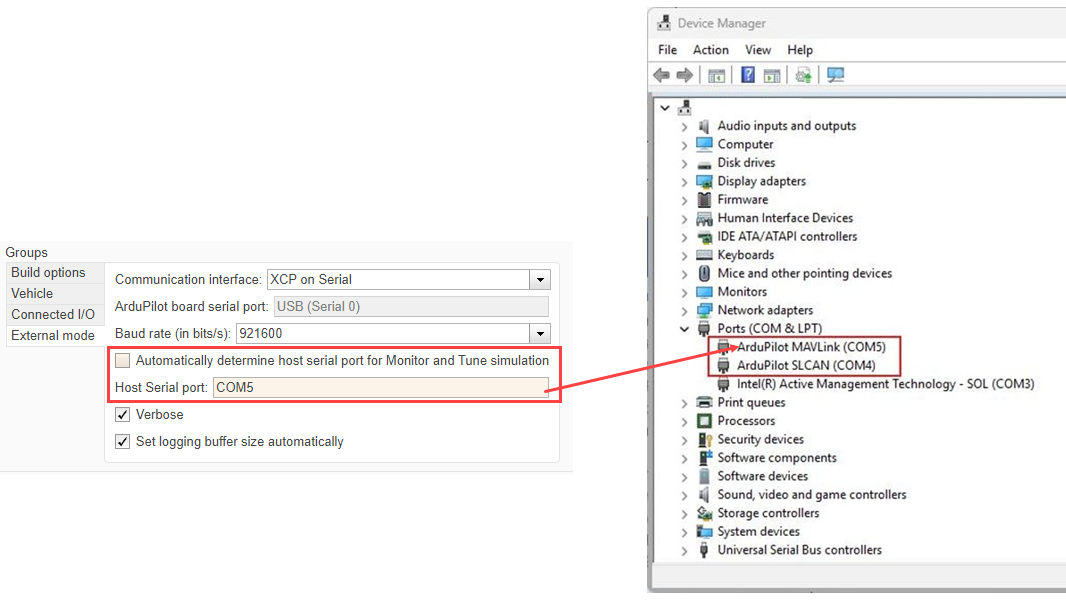1066x613 pixels.
Task: Open the Action menu
Action: click(710, 50)
